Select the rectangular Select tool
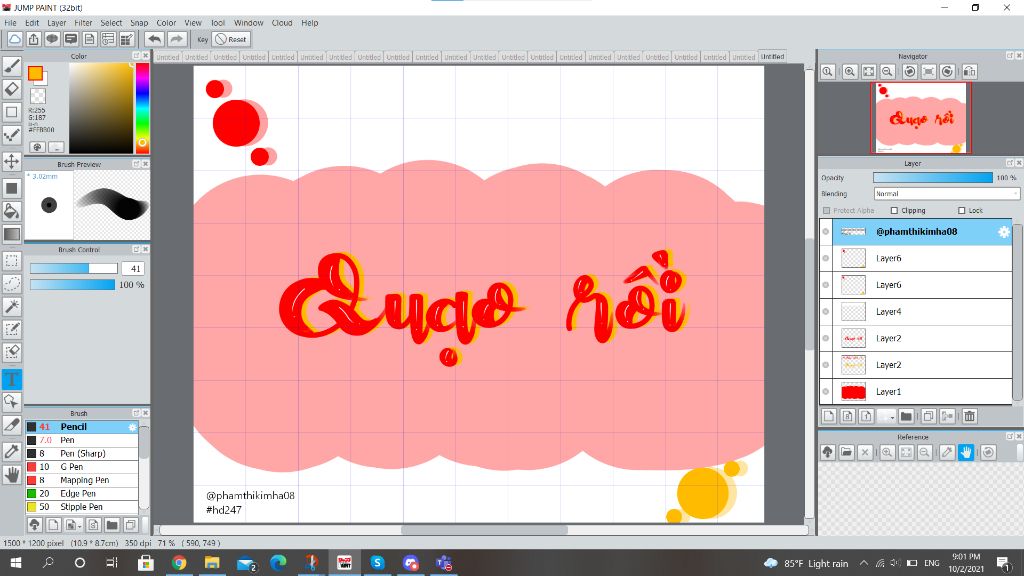The width and height of the screenshot is (1024, 576). coord(12,261)
